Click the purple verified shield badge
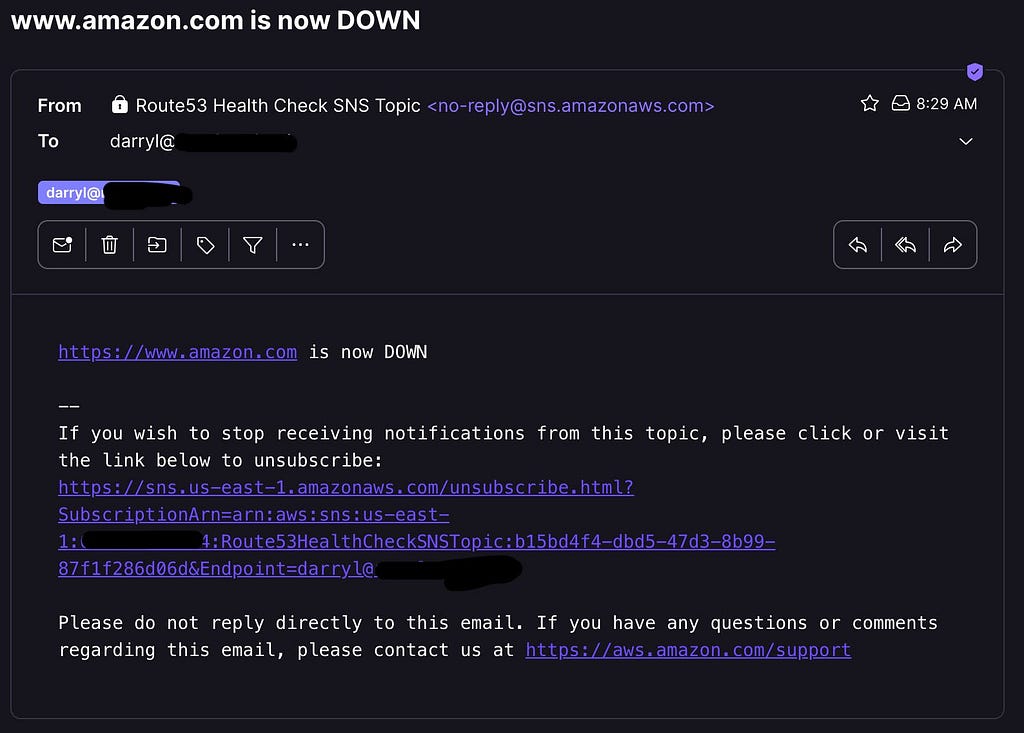 (x=975, y=71)
